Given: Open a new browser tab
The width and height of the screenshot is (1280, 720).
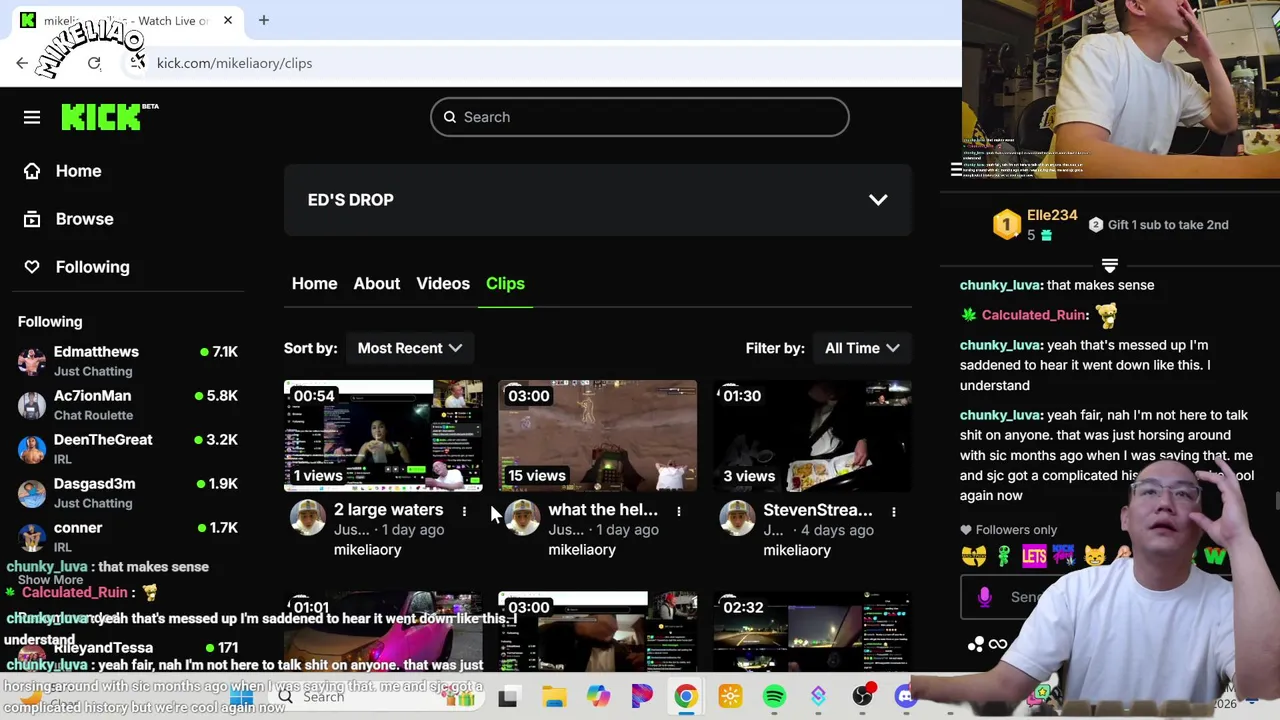Looking at the screenshot, I should coord(264,20).
